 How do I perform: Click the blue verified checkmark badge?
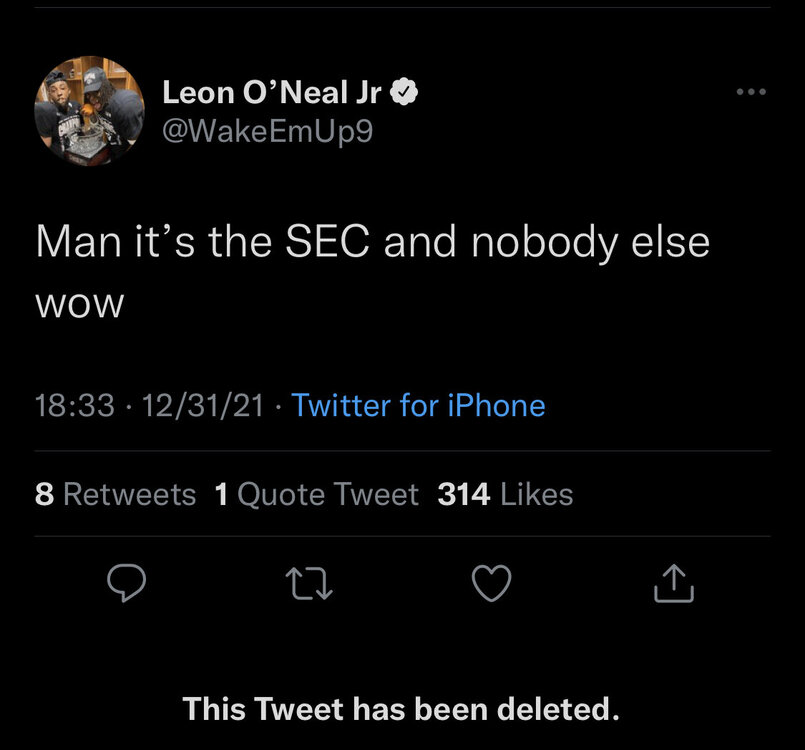[402, 93]
